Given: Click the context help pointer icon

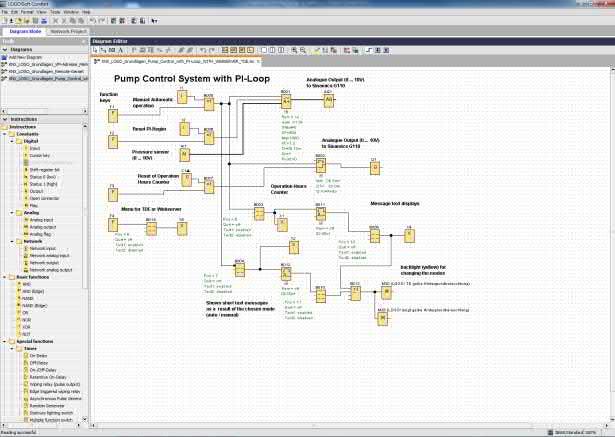Looking at the screenshot, I should [x=155, y=21].
